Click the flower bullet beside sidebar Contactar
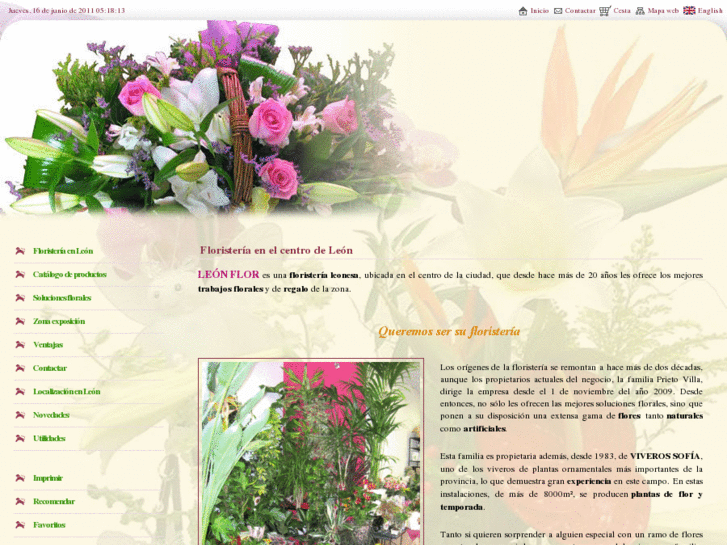 tap(20, 368)
